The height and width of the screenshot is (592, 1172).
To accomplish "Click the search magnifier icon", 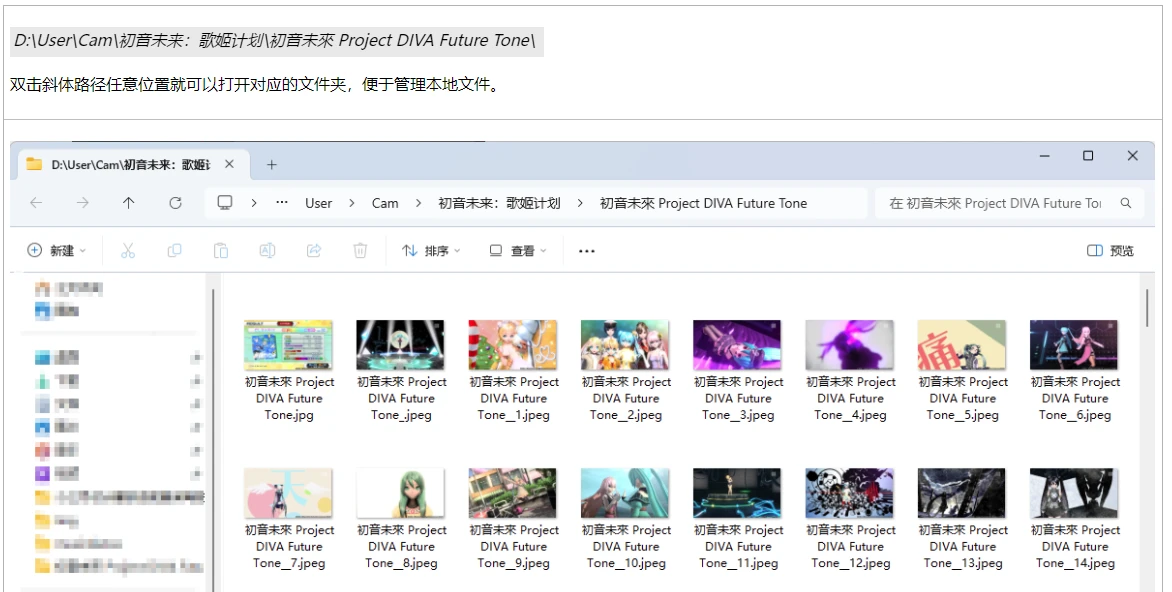I will pyautogui.click(x=1126, y=203).
